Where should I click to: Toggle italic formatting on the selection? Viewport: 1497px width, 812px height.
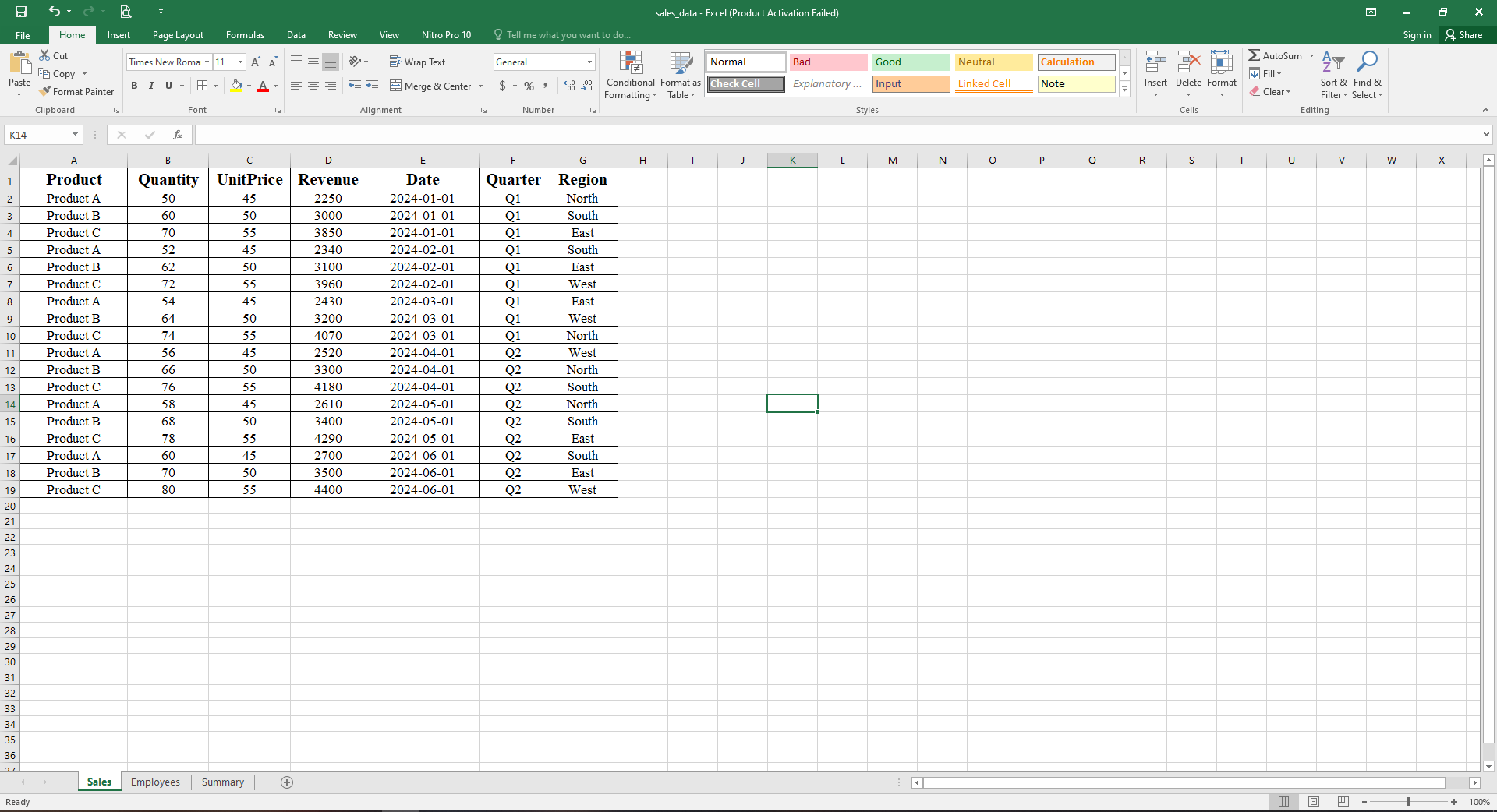coord(151,86)
